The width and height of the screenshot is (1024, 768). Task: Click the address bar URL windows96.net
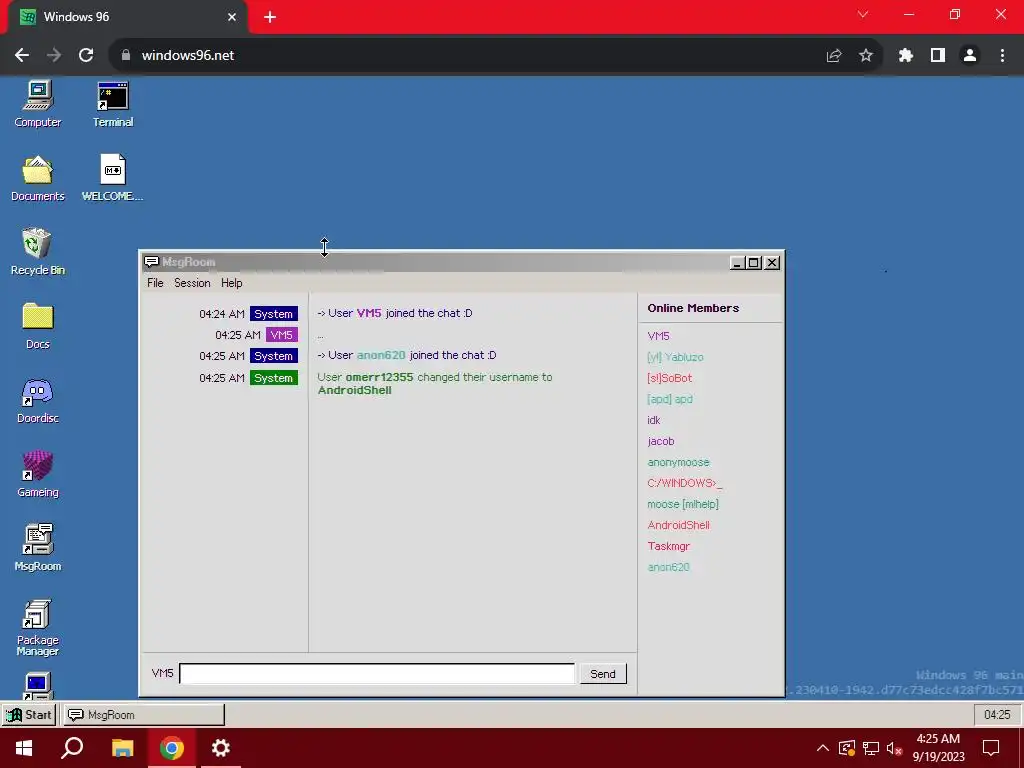[188, 56]
